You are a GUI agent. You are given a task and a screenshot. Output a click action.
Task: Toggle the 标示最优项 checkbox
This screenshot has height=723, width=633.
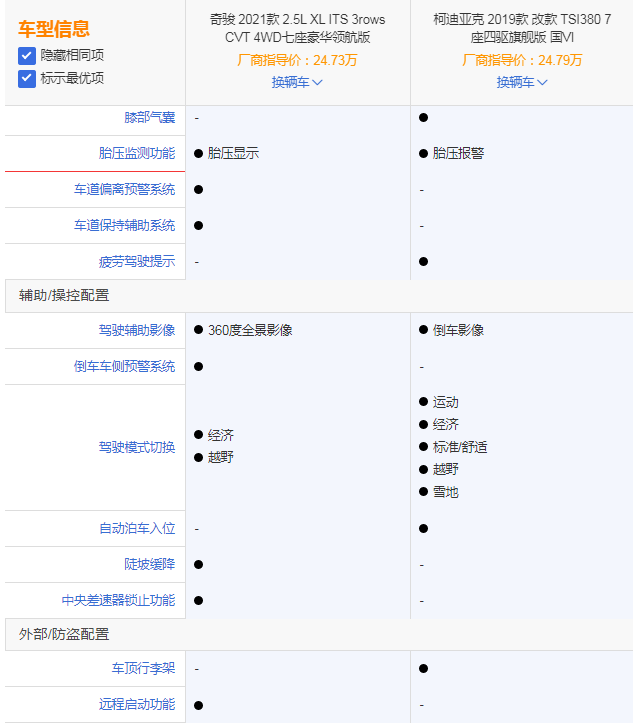[x=27, y=78]
